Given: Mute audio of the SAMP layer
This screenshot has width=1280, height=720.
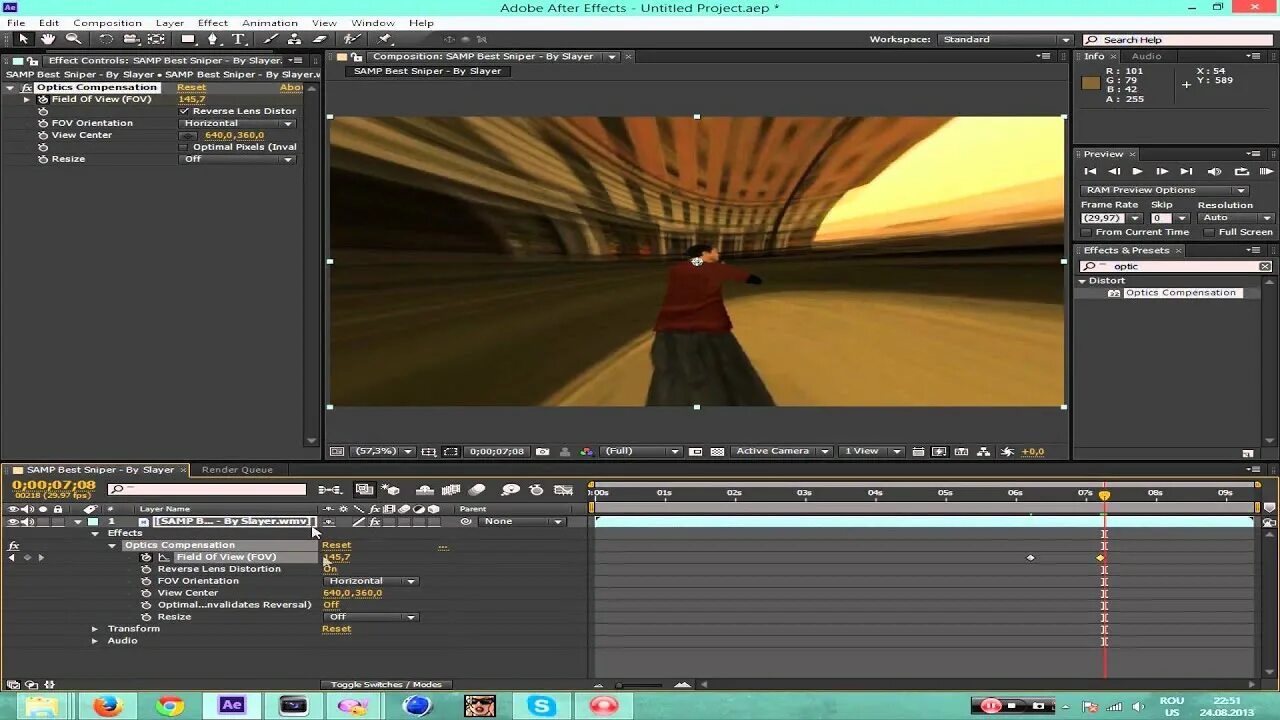Looking at the screenshot, I should click(x=27, y=521).
